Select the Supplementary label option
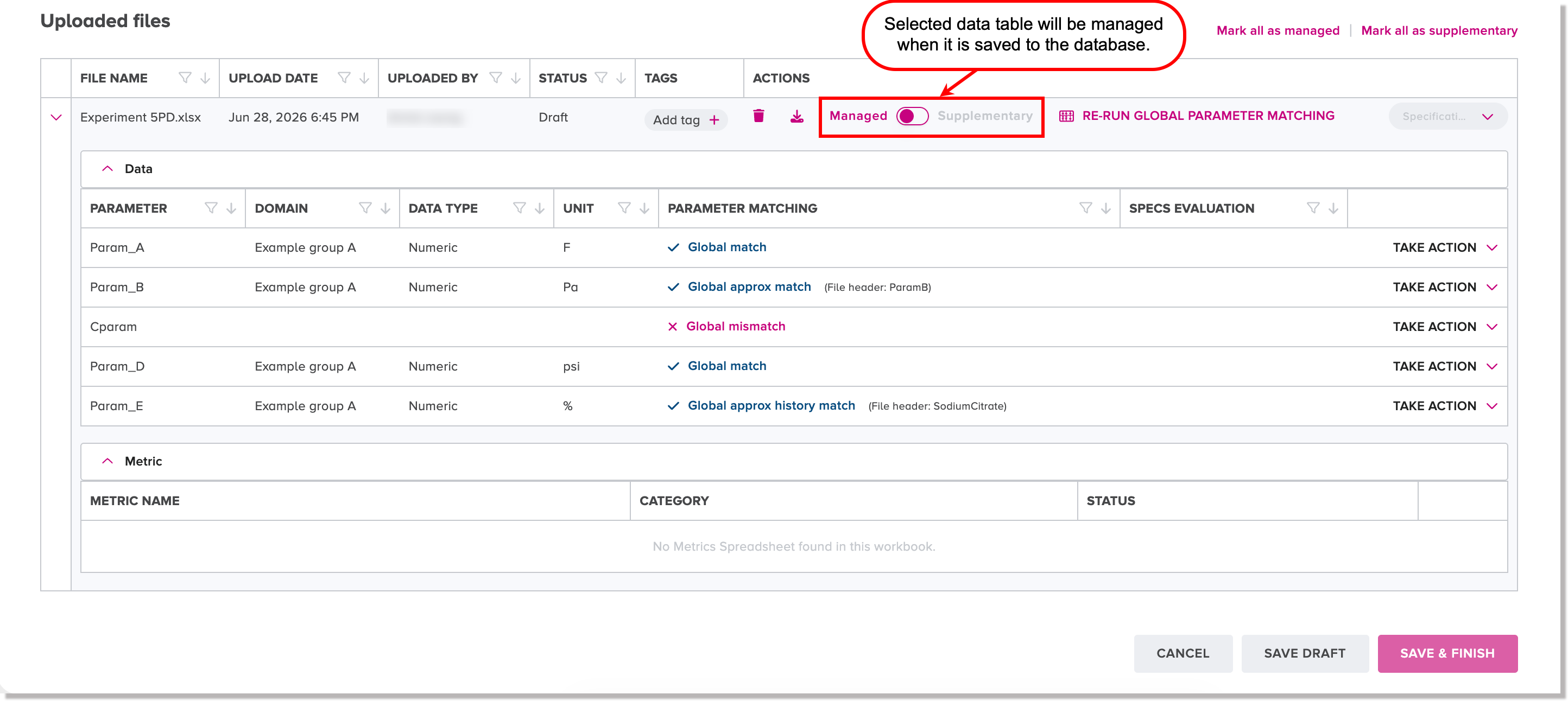Screen dimensions: 1568x701 click(x=984, y=116)
